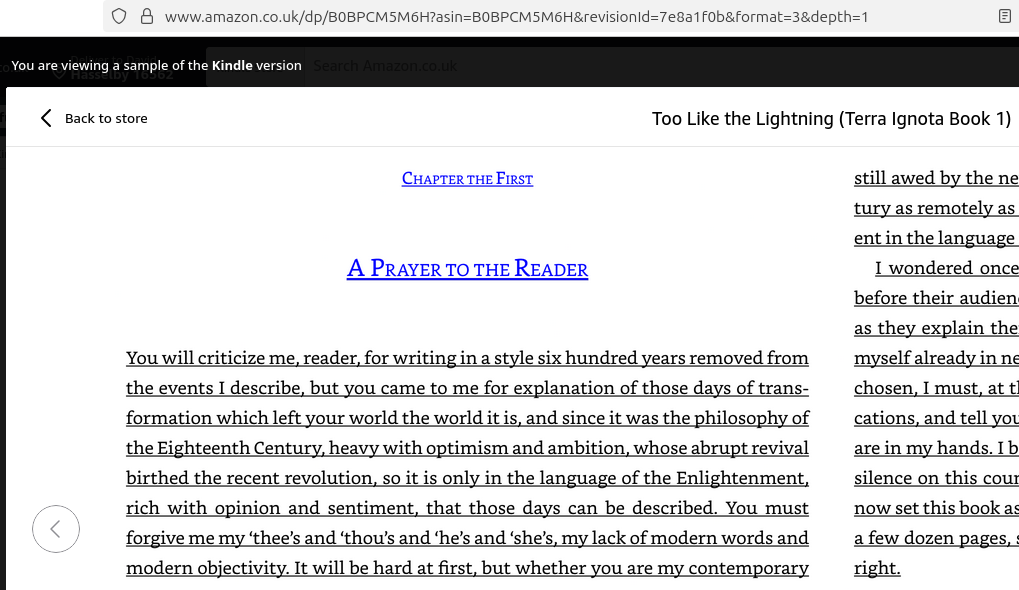Click the dimmed Search Amazon.co.uk field

coord(385,66)
